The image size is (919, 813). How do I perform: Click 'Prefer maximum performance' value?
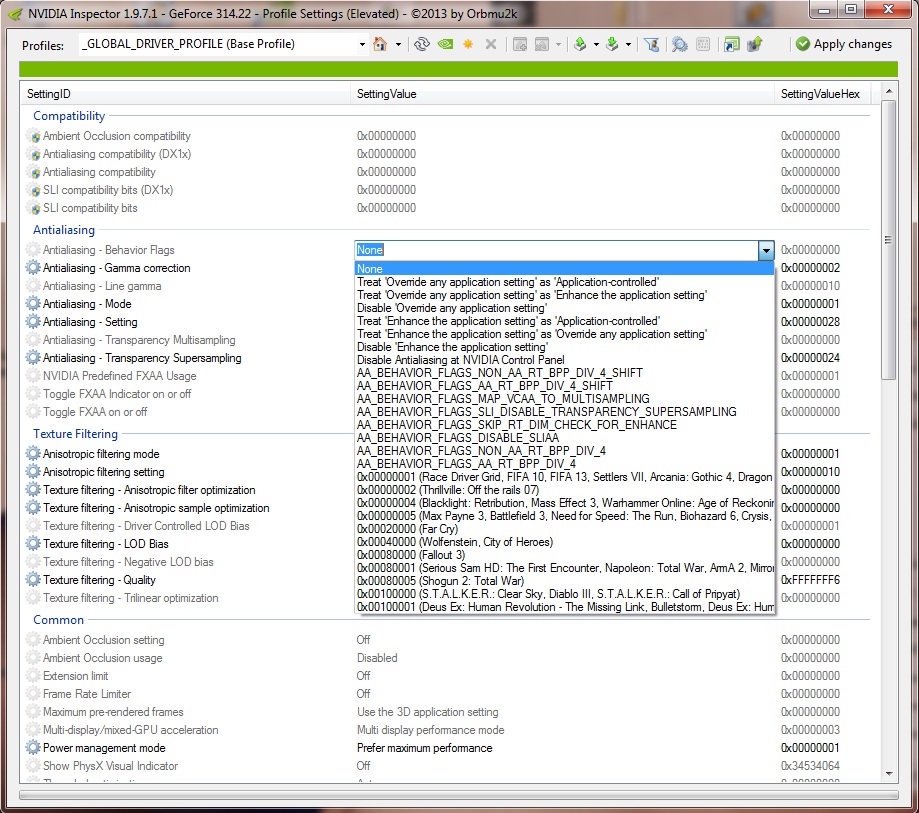click(x=424, y=748)
